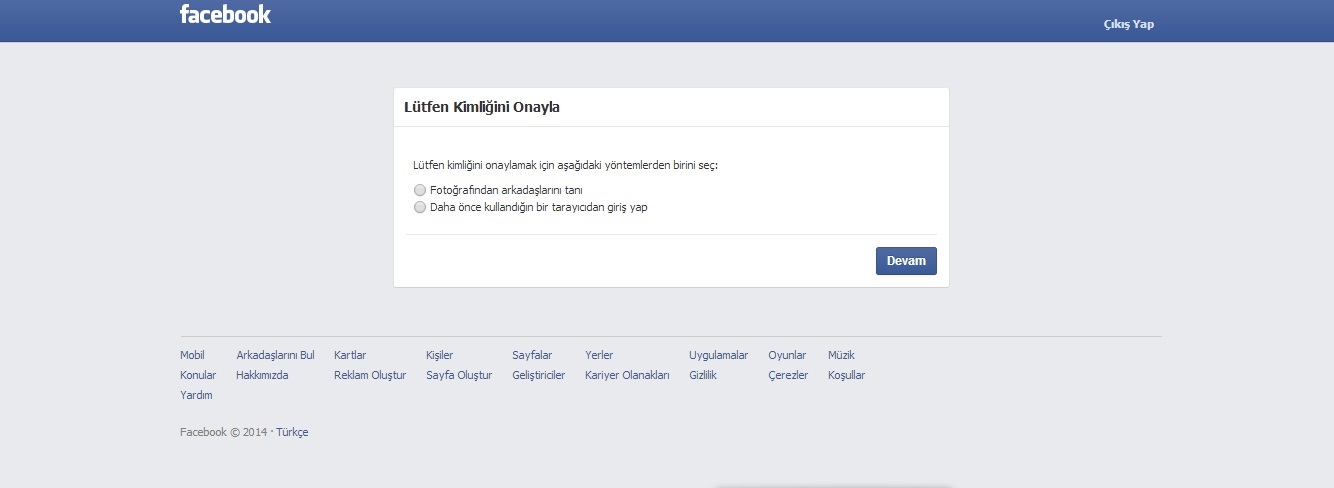Open the Kartlar footer link
The height and width of the screenshot is (488, 1334).
coord(350,355)
